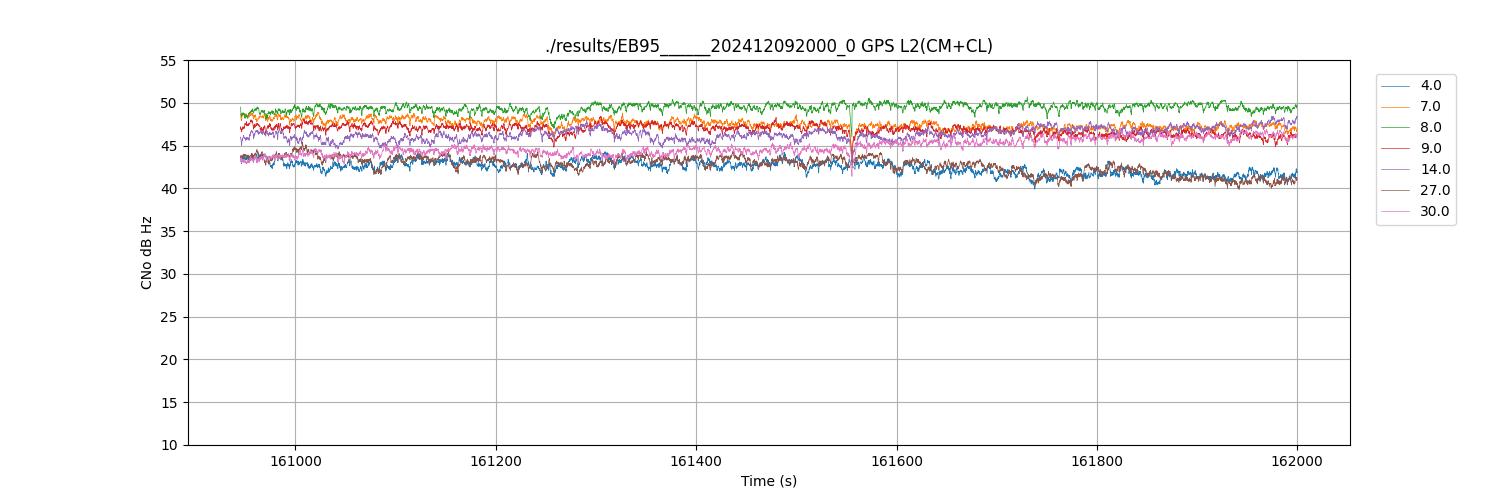Click the purple 14.0 legend line sample

coord(1395,170)
